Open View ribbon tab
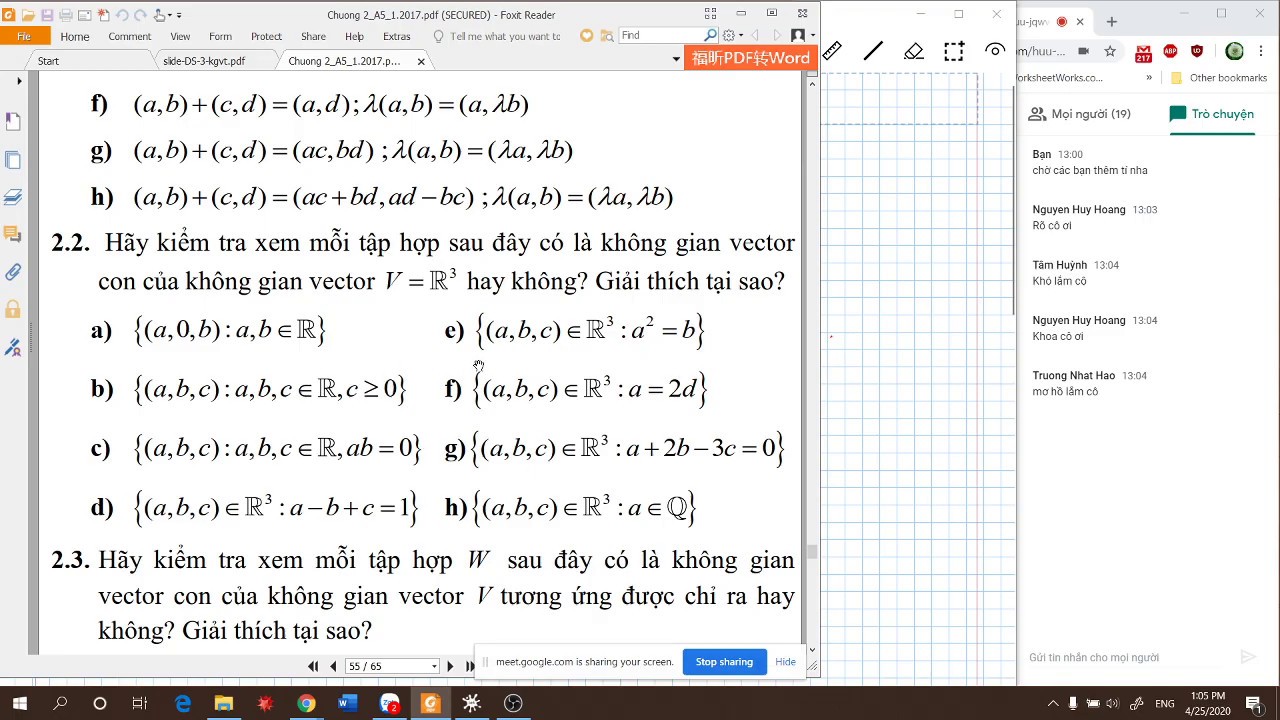Viewport: 1280px width, 720px height. 180,36
